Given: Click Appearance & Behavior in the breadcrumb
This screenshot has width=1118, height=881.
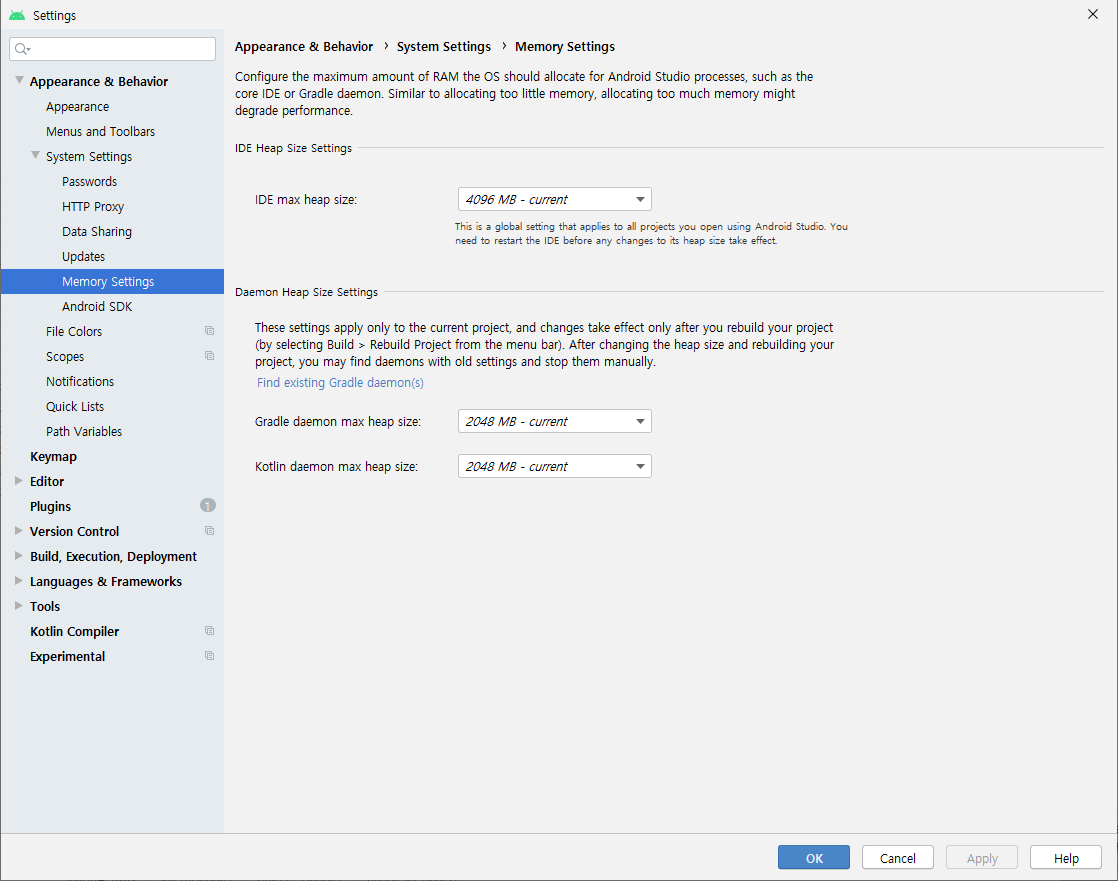Looking at the screenshot, I should [304, 46].
